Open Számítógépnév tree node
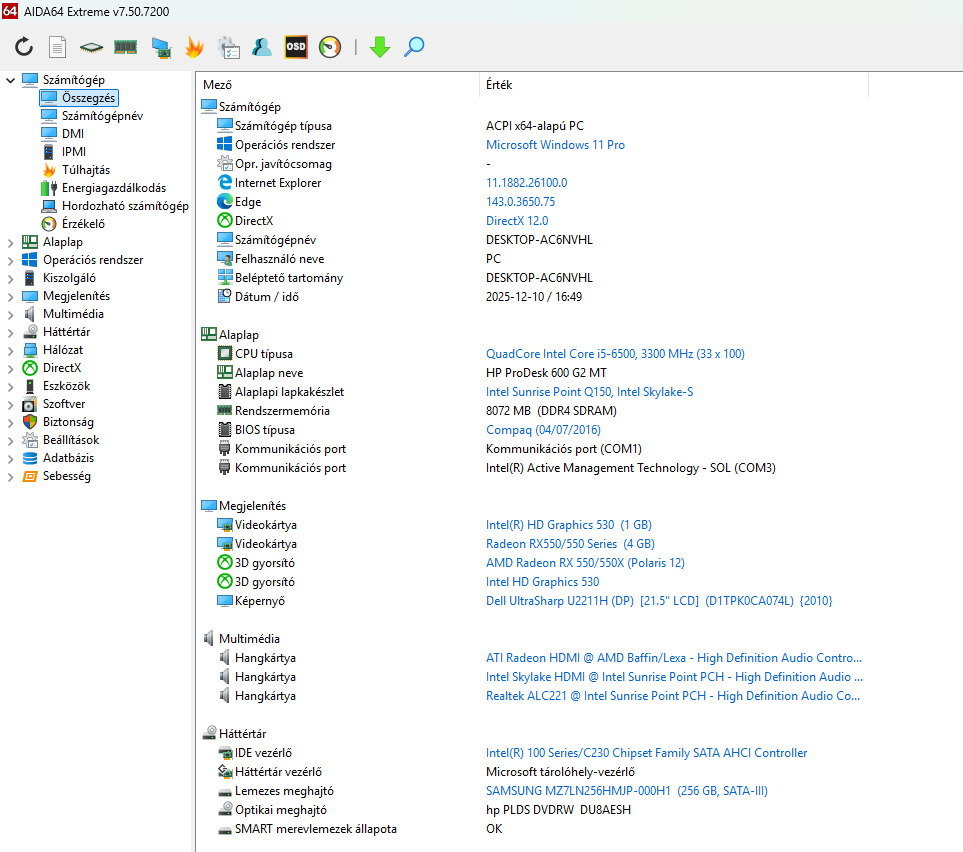Image resolution: width=963 pixels, height=852 pixels. (102, 115)
